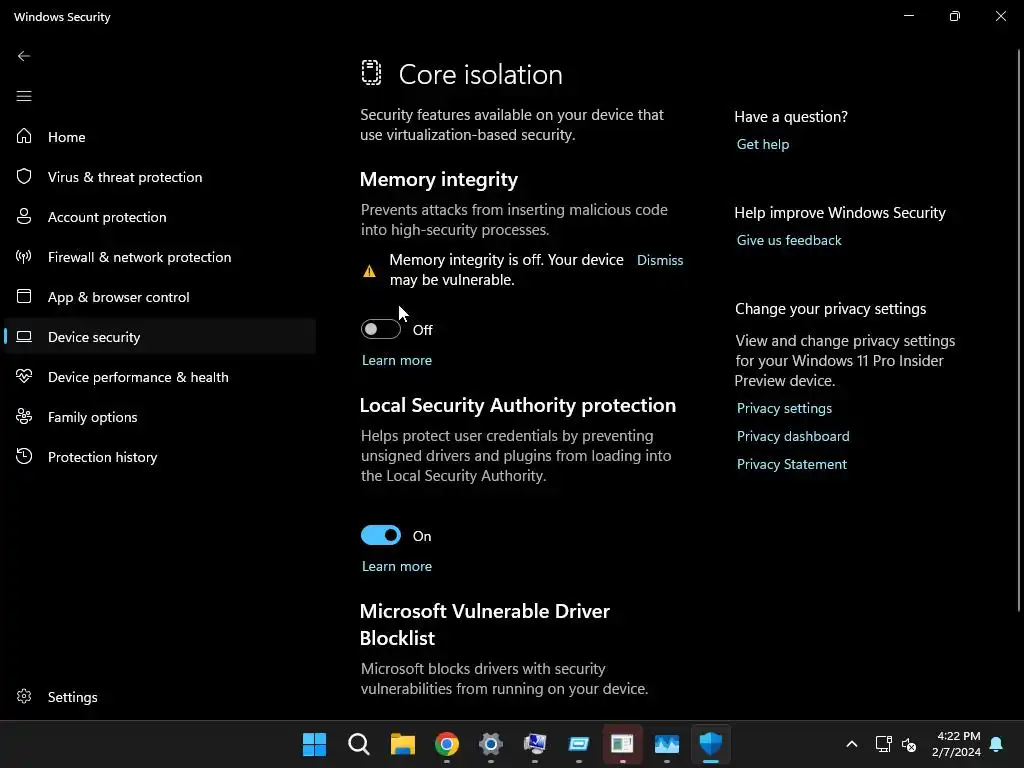The image size is (1024, 768).
Task: Click the network status tray icon
Action: 884,744
